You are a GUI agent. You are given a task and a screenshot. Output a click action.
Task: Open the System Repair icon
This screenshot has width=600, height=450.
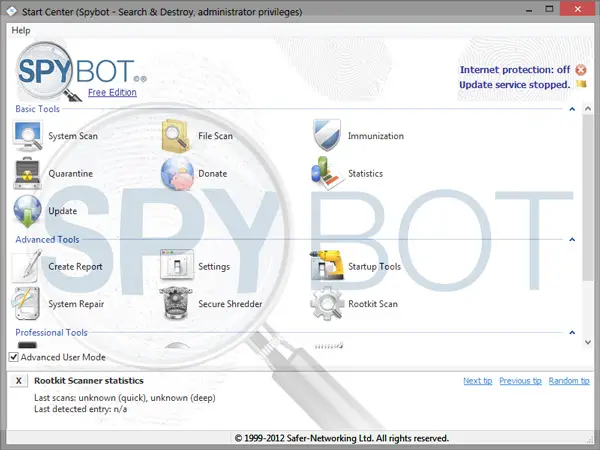coord(26,303)
